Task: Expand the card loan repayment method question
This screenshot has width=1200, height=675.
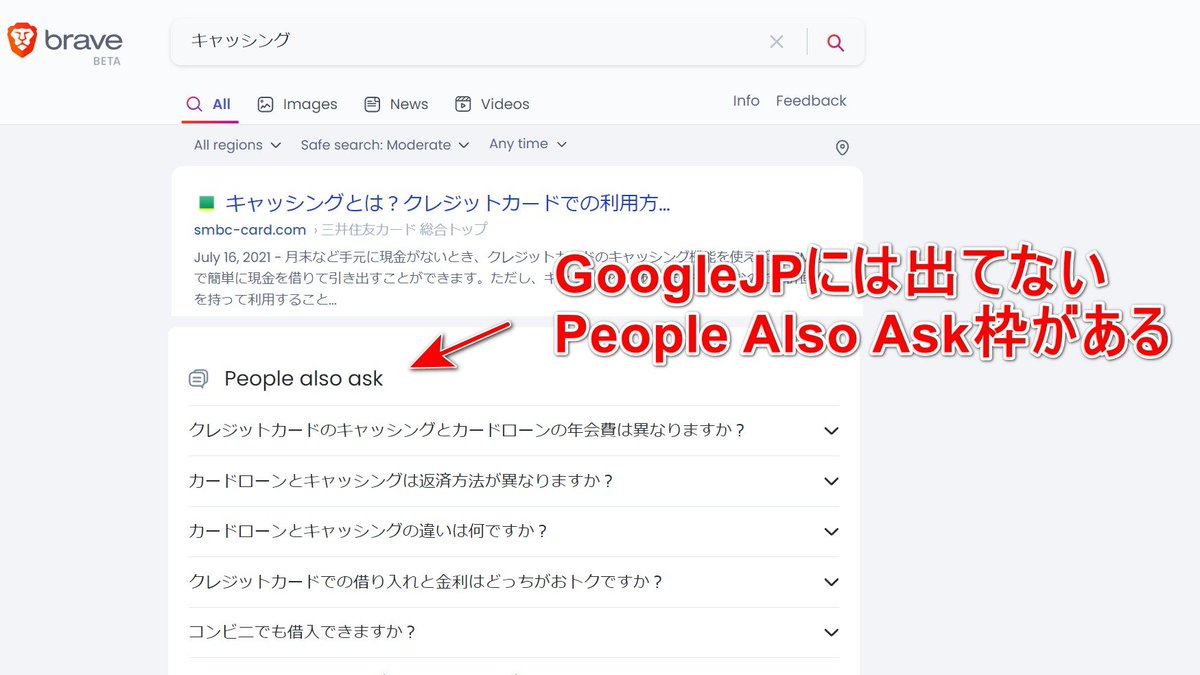Action: (x=831, y=481)
